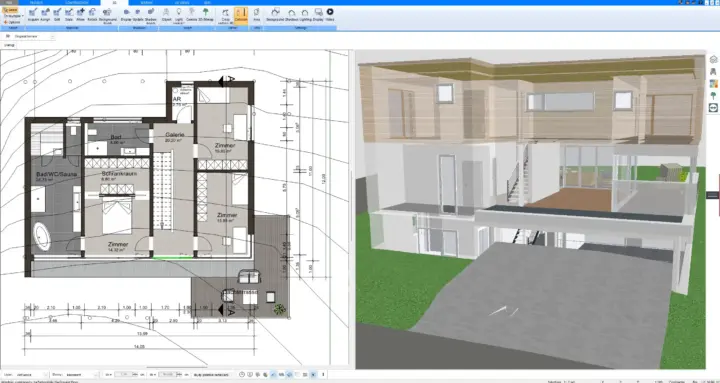720x383 pixels.
Task: Click the double-arrow icon in right sidebar
Action: click(713, 107)
